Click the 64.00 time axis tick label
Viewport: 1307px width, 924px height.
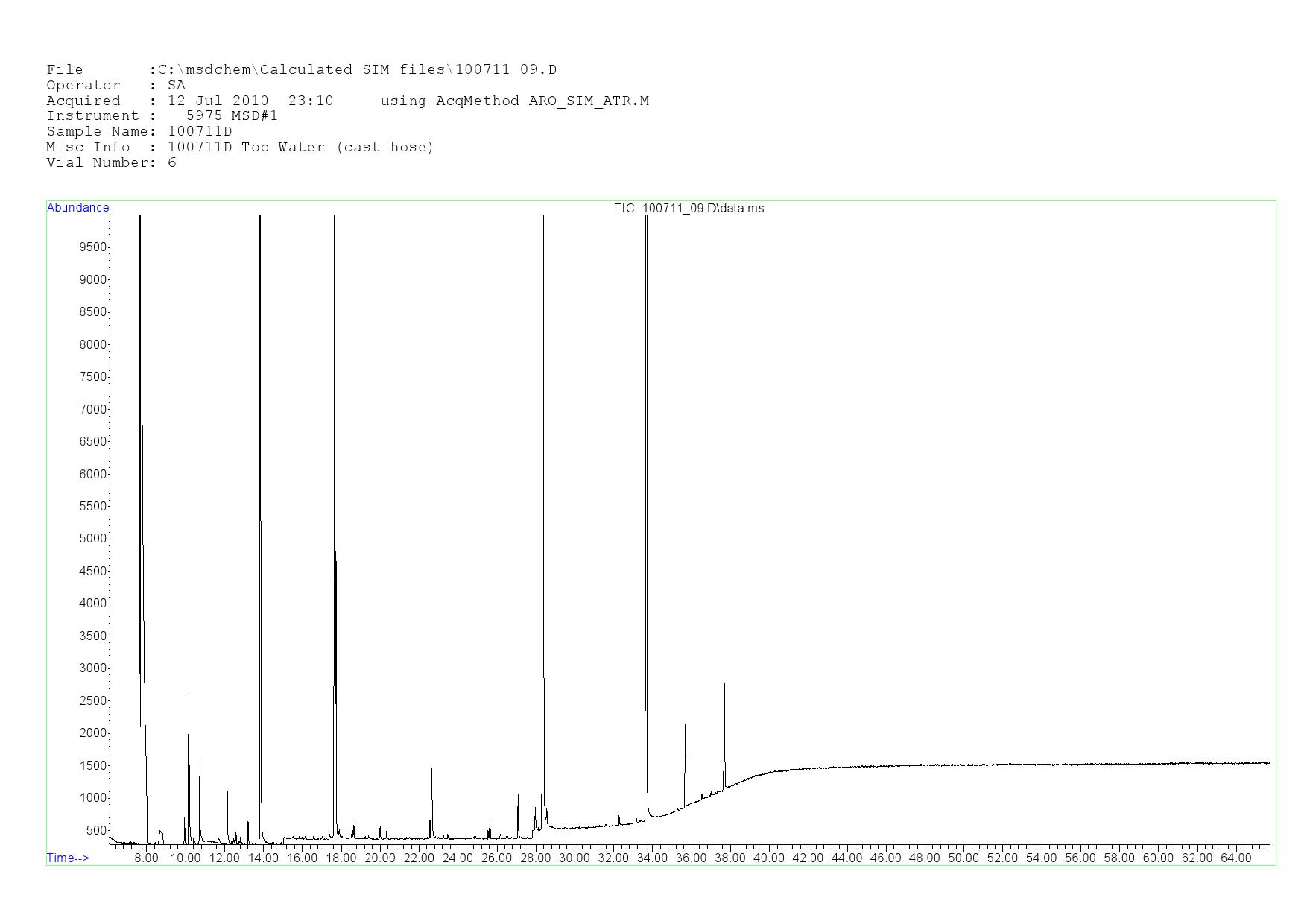point(1235,858)
